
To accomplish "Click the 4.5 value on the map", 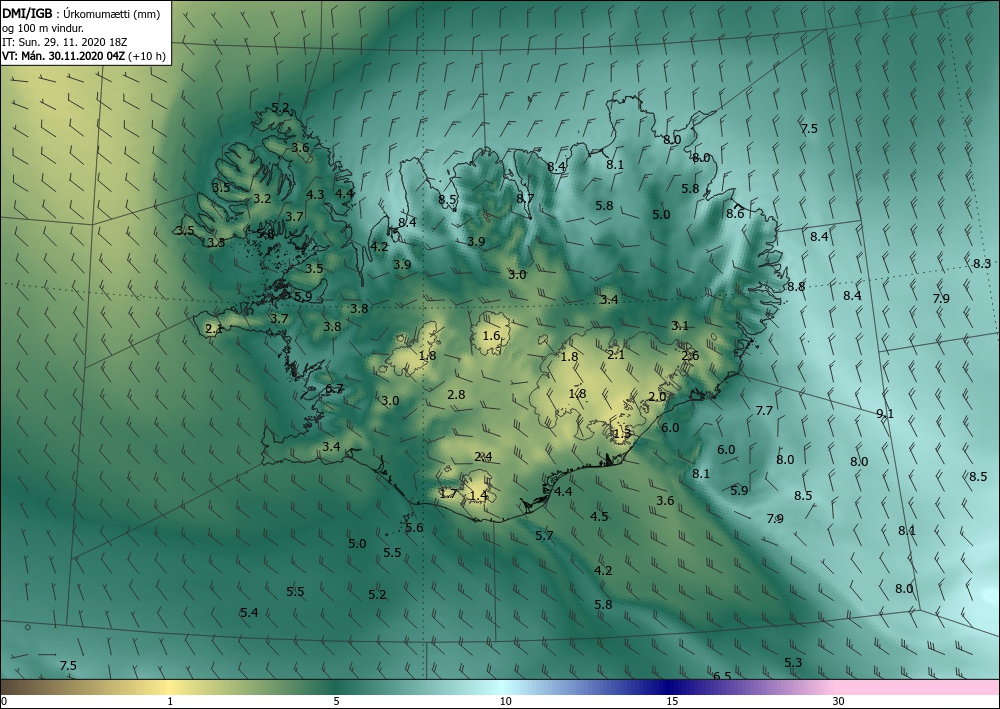I will [599, 516].
